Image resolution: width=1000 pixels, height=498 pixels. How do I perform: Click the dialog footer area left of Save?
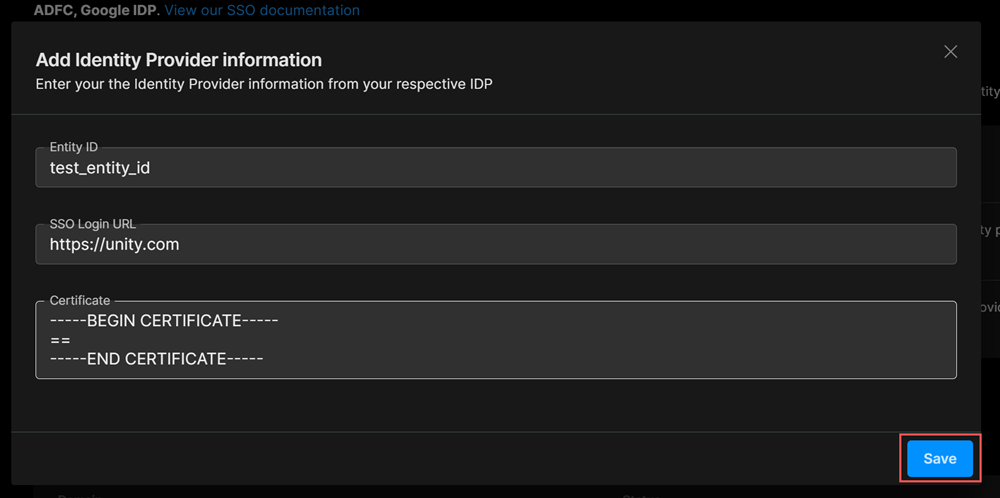click(x=450, y=458)
